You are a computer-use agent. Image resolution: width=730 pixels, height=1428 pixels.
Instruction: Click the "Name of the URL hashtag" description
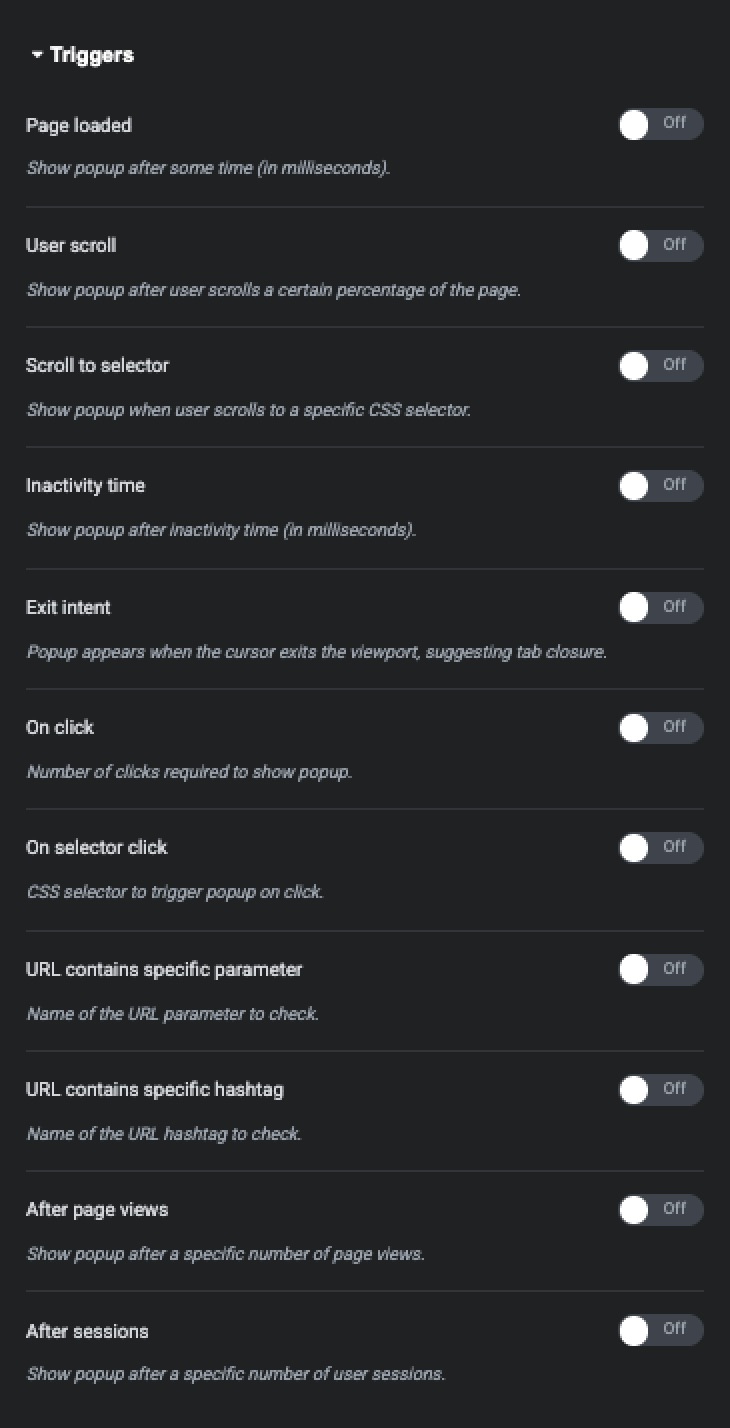(x=164, y=1134)
